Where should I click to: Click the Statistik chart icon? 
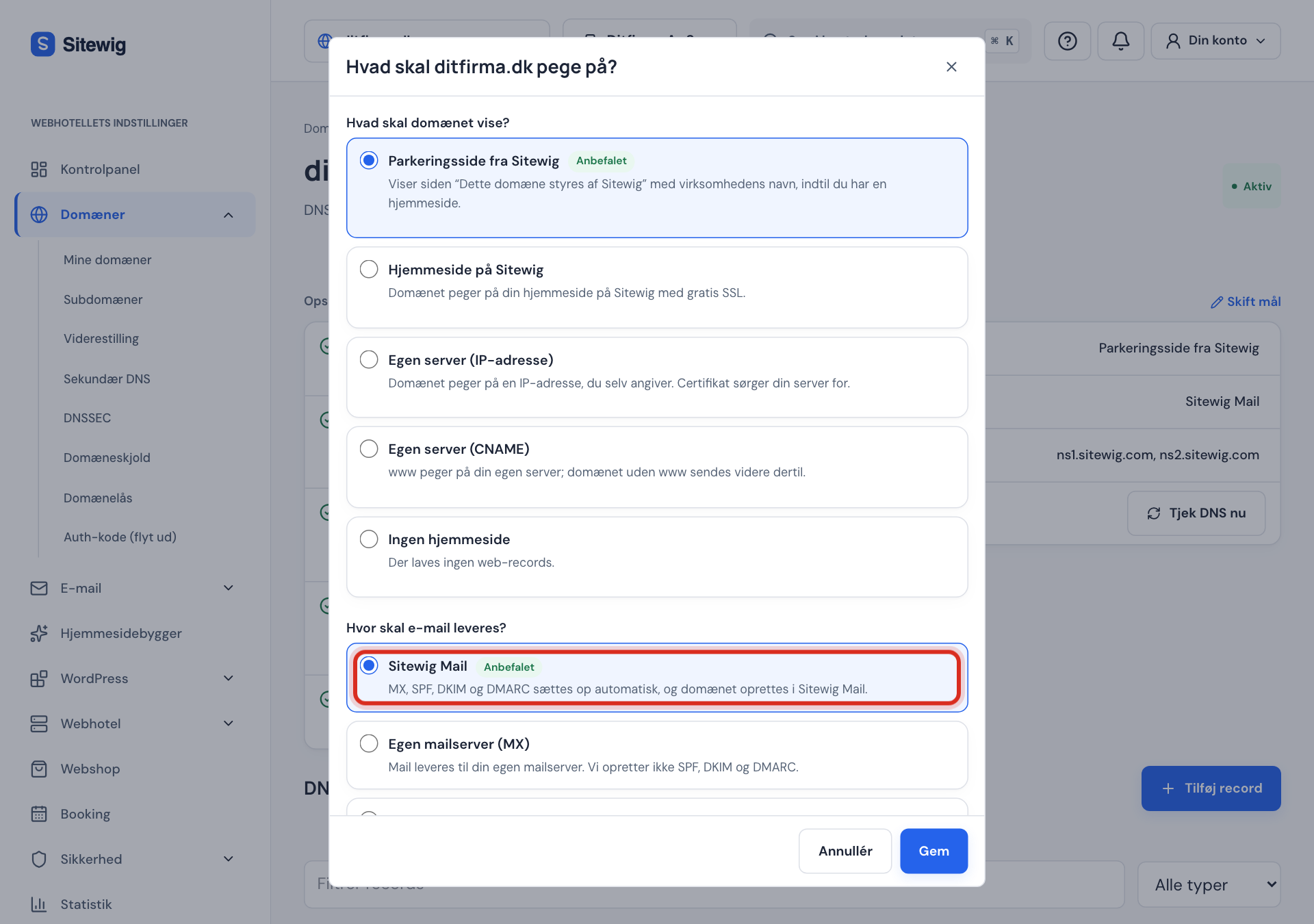pyautogui.click(x=39, y=904)
